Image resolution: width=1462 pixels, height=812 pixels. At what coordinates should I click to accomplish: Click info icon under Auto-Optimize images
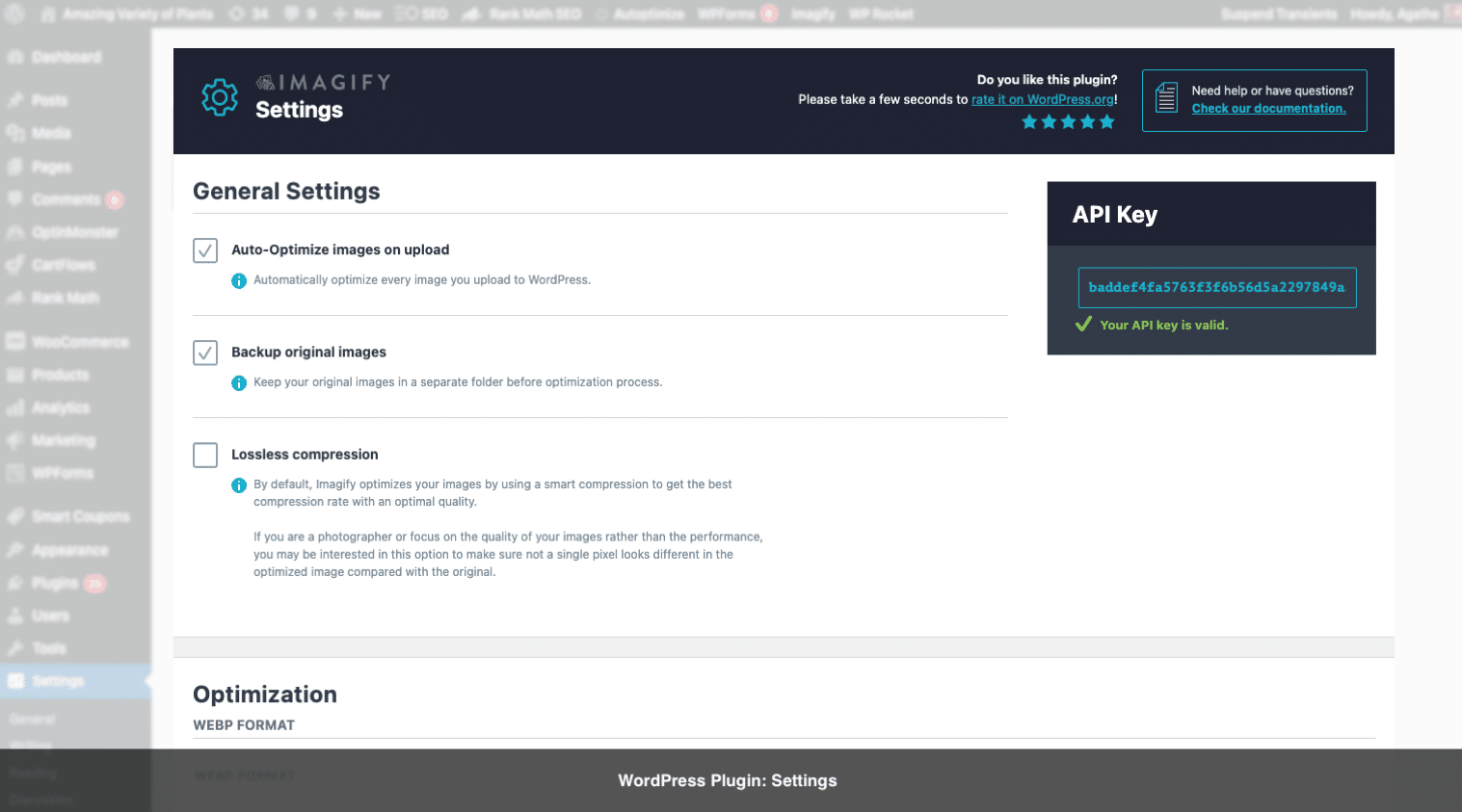coord(239,280)
